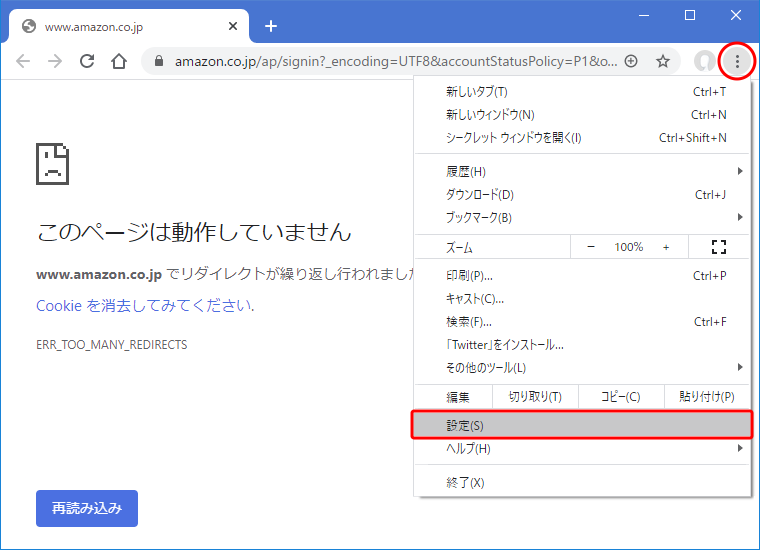The width and height of the screenshot is (760, 550).
Task: Reload the page with the toolbar icon
Action: (x=87, y=61)
